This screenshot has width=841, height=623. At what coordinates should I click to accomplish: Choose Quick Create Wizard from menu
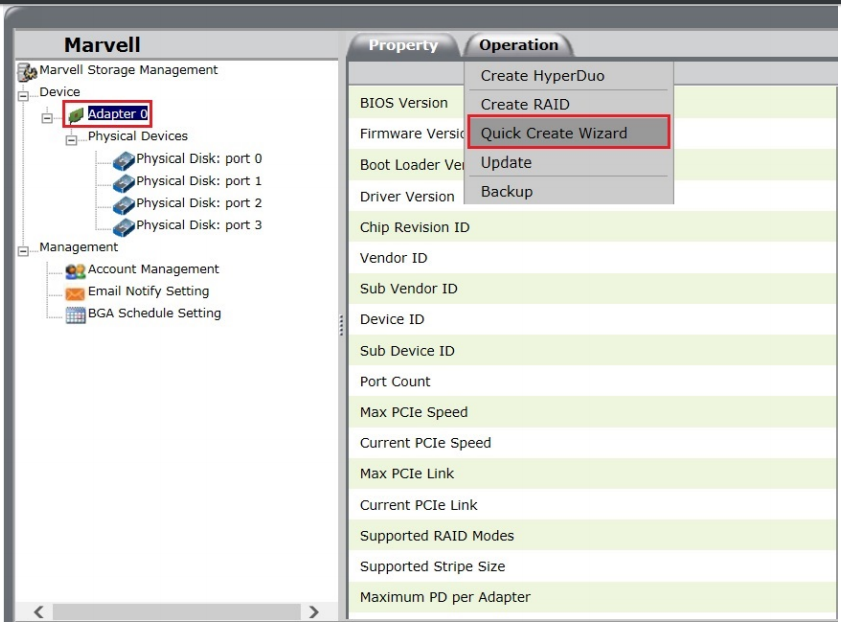(554, 133)
